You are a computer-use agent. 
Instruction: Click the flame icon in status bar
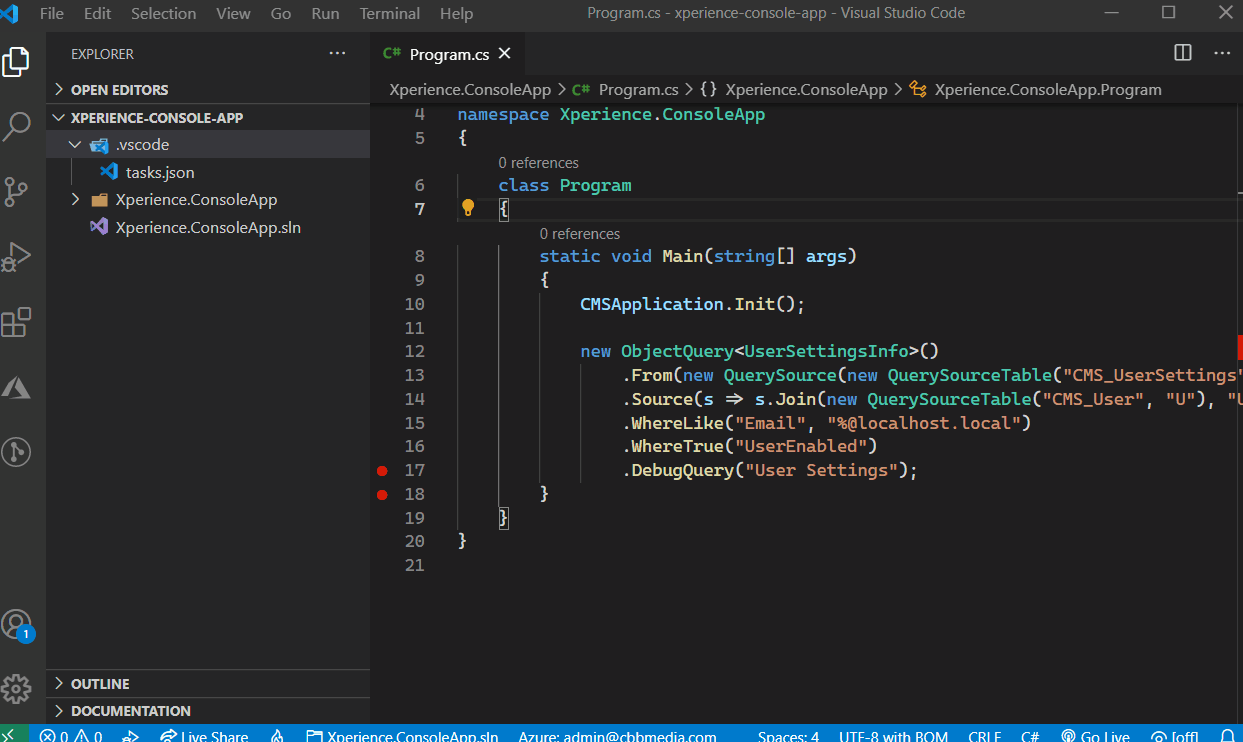tap(278, 736)
